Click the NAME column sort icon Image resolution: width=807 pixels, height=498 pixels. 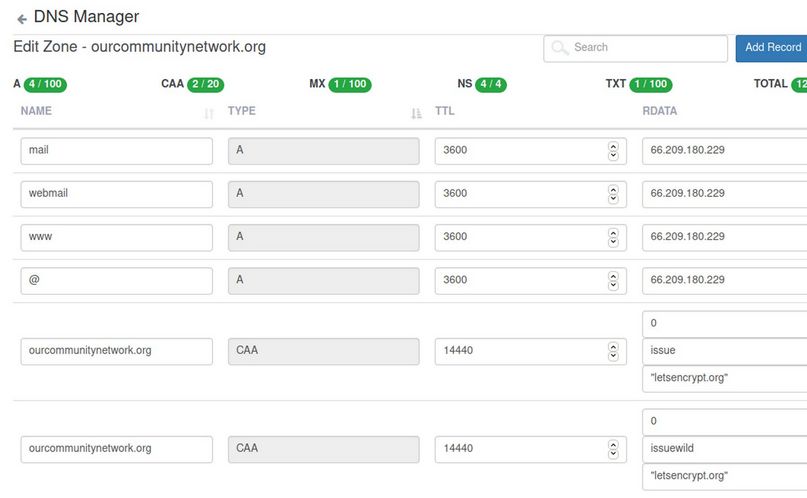tap(208, 114)
